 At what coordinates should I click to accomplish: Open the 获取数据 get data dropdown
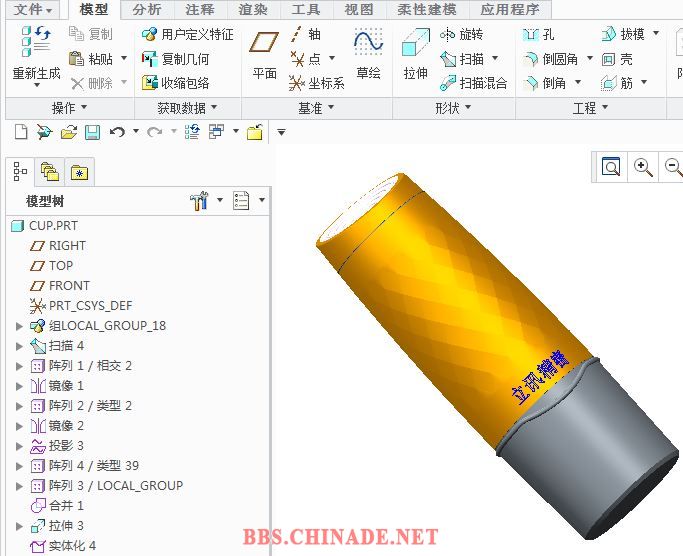coord(187,108)
